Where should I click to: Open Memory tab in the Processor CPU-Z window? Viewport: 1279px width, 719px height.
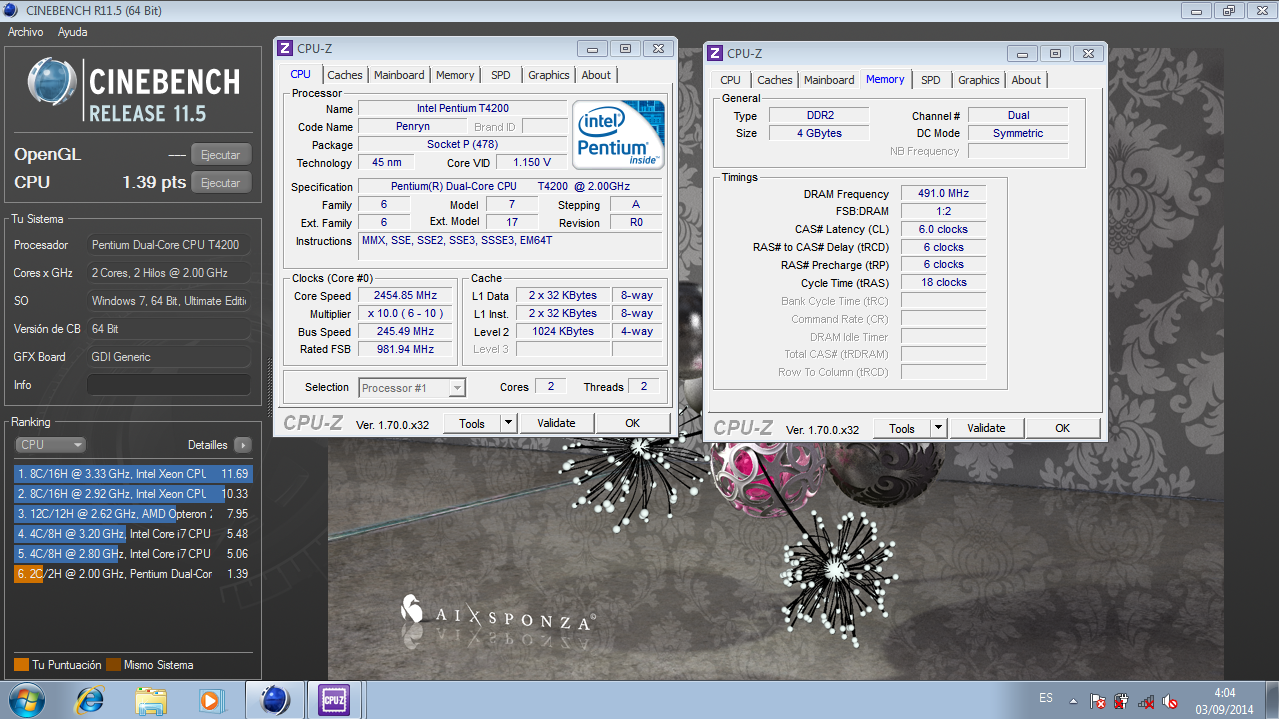[x=455, y=75]
